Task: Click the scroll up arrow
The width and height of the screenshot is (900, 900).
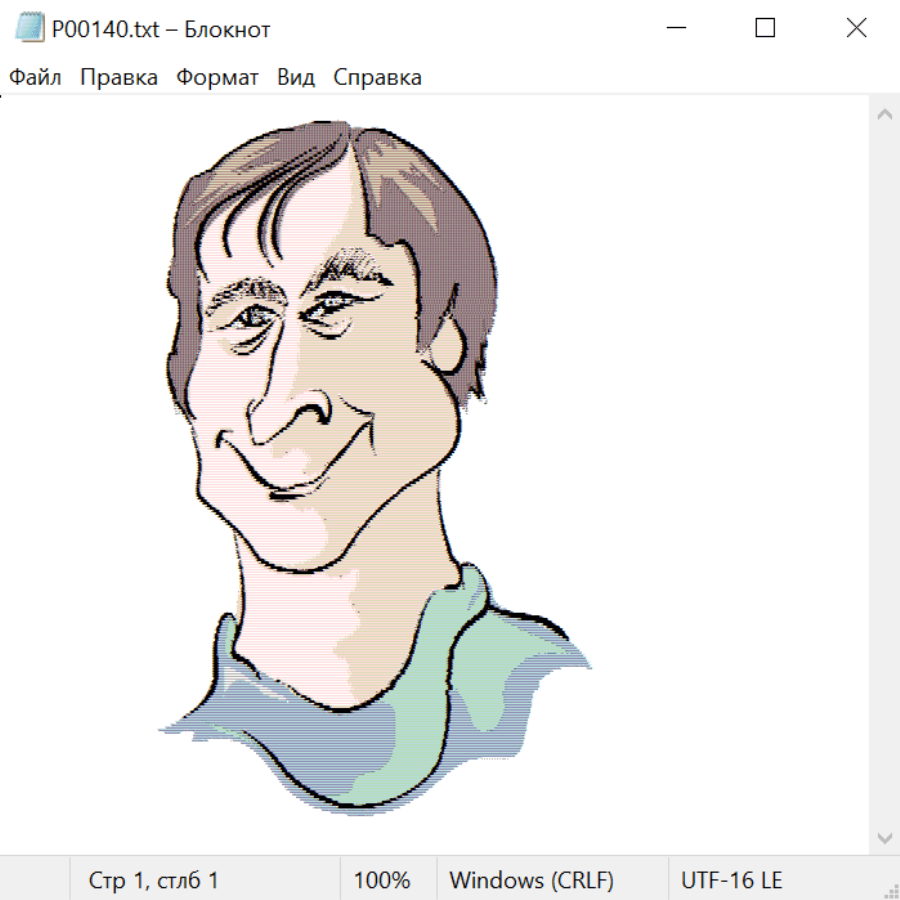Action: tap(884, 115)
